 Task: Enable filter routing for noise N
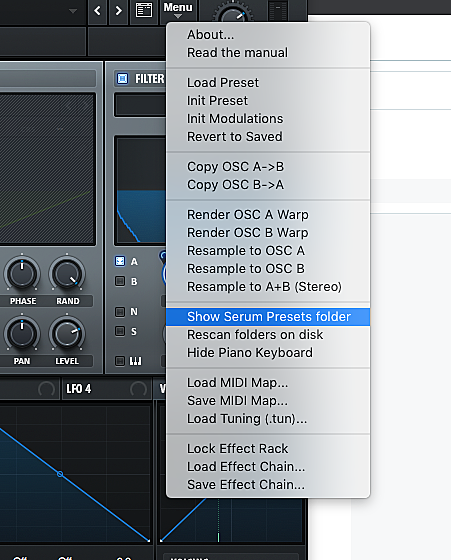point(120,311)
